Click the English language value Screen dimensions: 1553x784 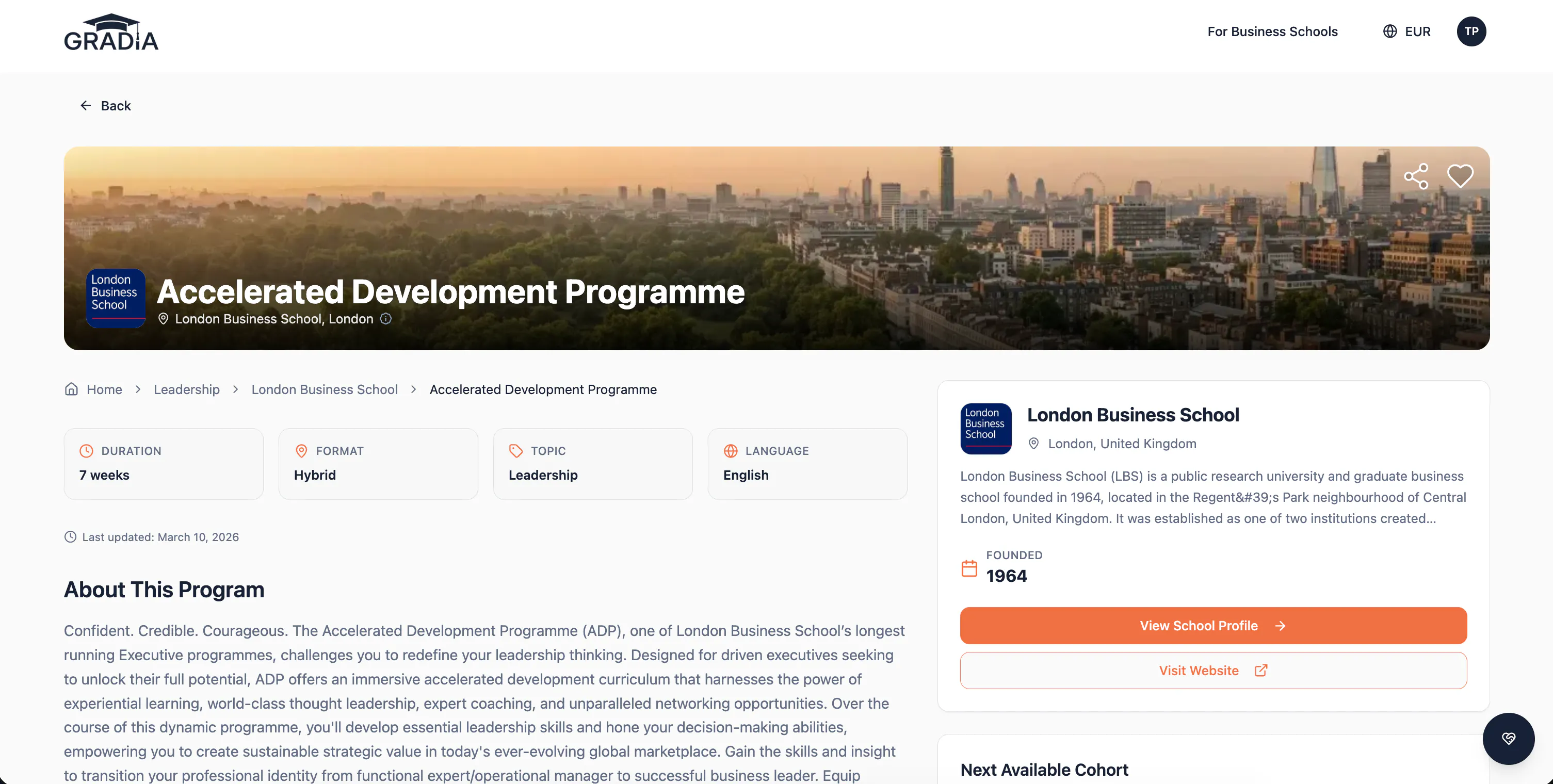(x=746, y=475)
